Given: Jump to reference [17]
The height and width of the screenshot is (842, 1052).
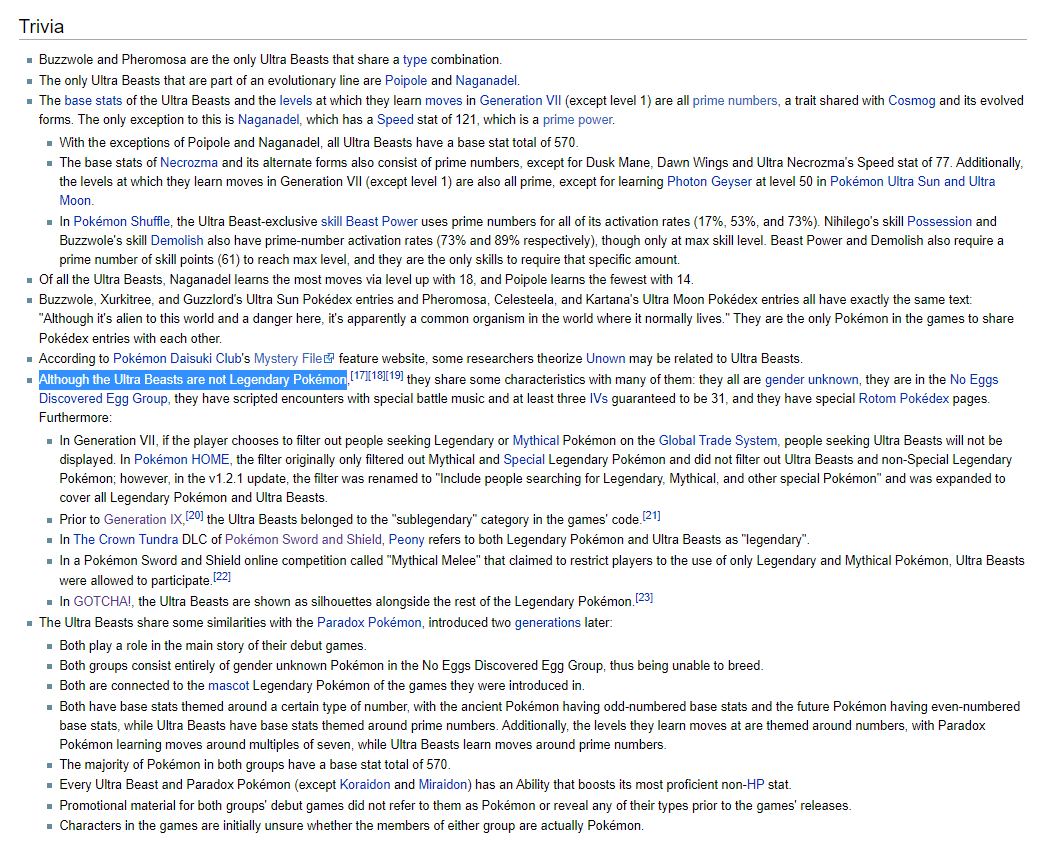Looking at the screenshot, I should (359, 375).
